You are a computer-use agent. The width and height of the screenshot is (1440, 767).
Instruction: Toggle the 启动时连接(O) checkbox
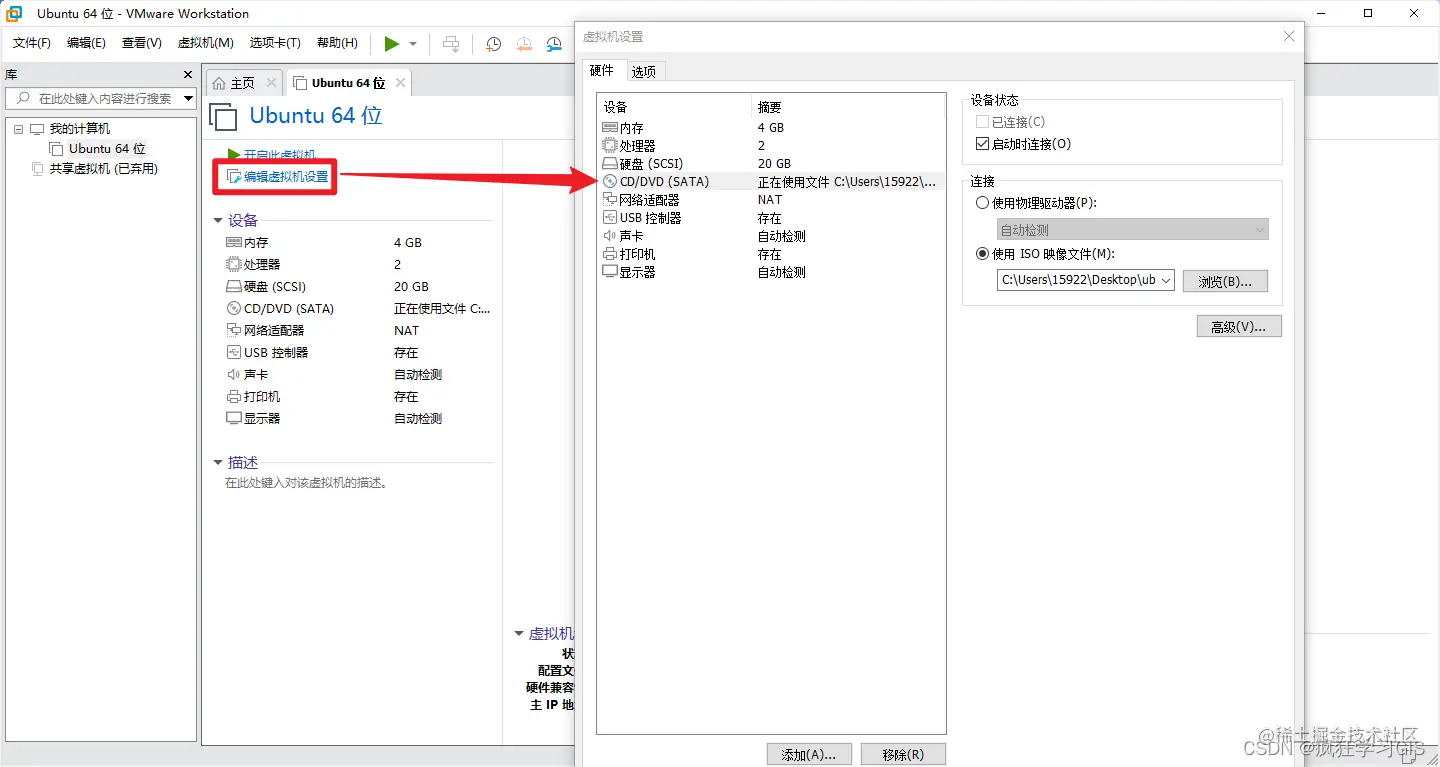[982, 144]
